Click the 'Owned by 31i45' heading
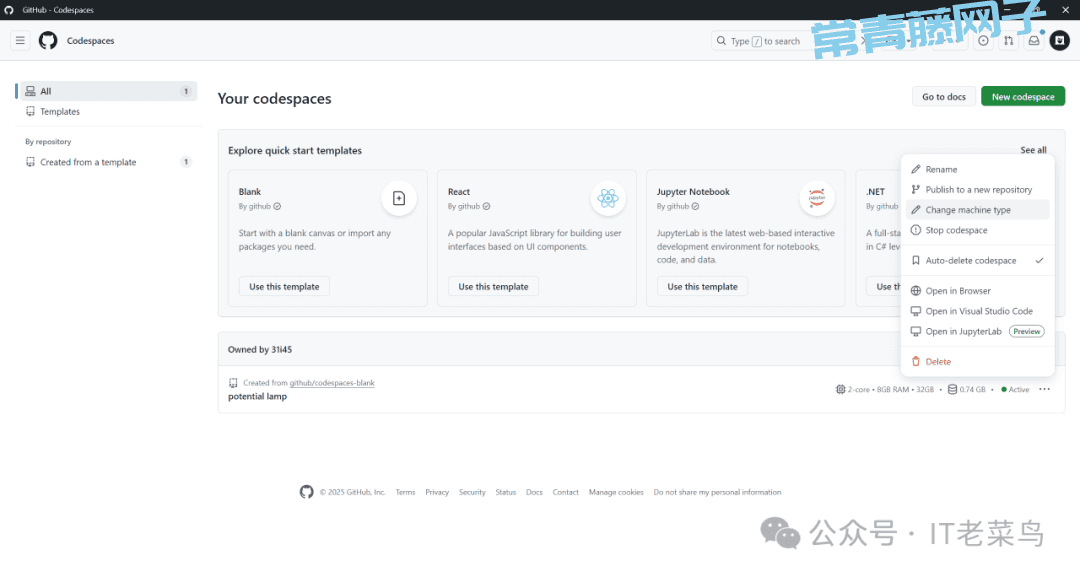The image size is (1080, 577). coord(260,350)
